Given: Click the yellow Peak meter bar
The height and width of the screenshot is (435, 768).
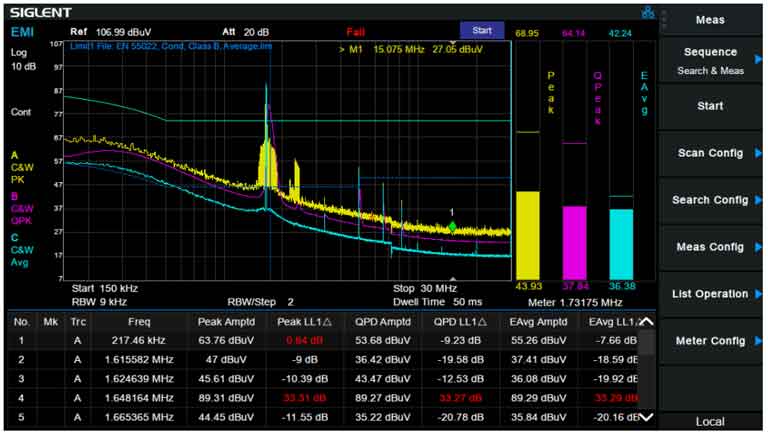Looking at the screenshot, I should 527,235.
